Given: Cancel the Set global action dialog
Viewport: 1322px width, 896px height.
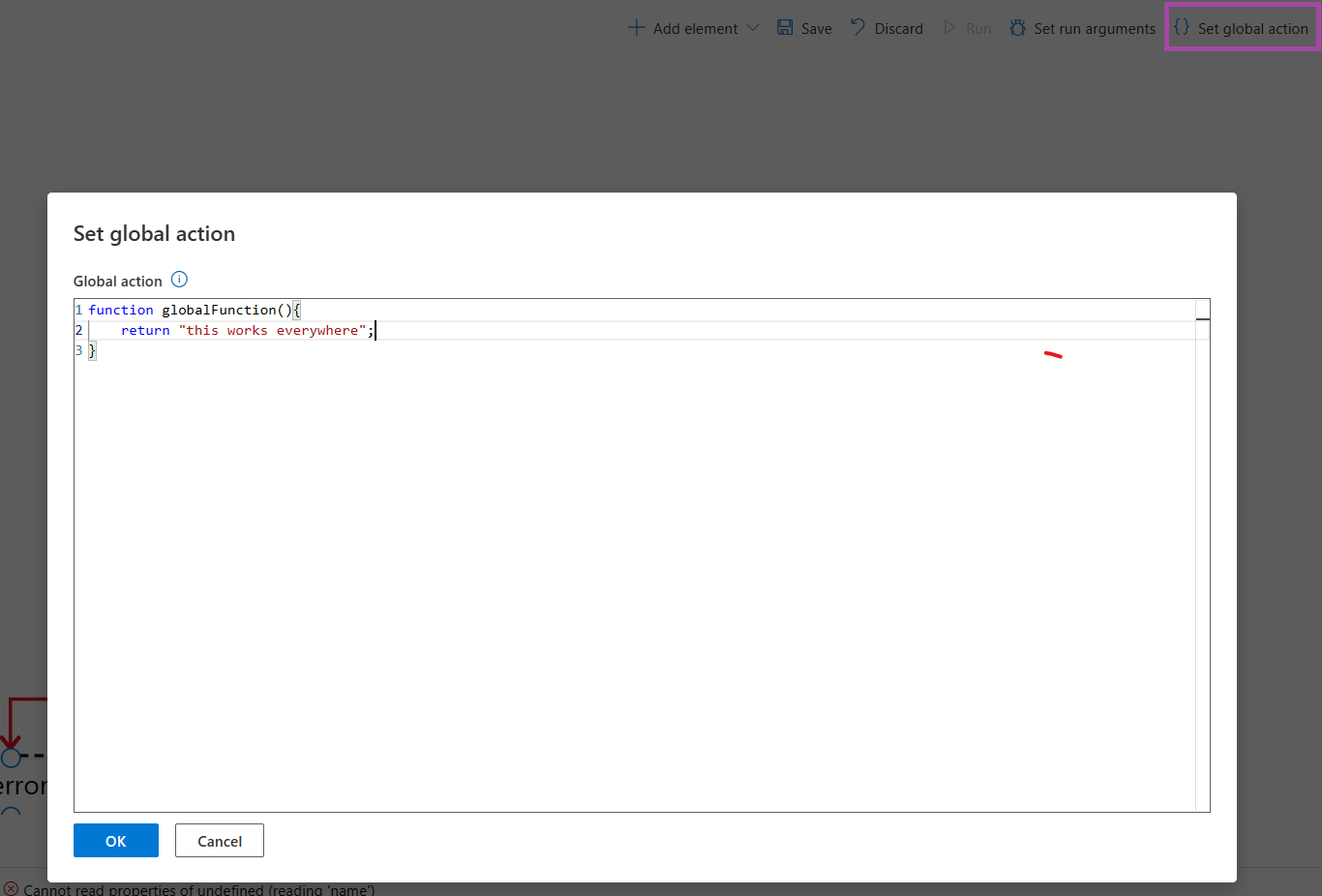Looking at the screenshot, I should click(219, 840).
